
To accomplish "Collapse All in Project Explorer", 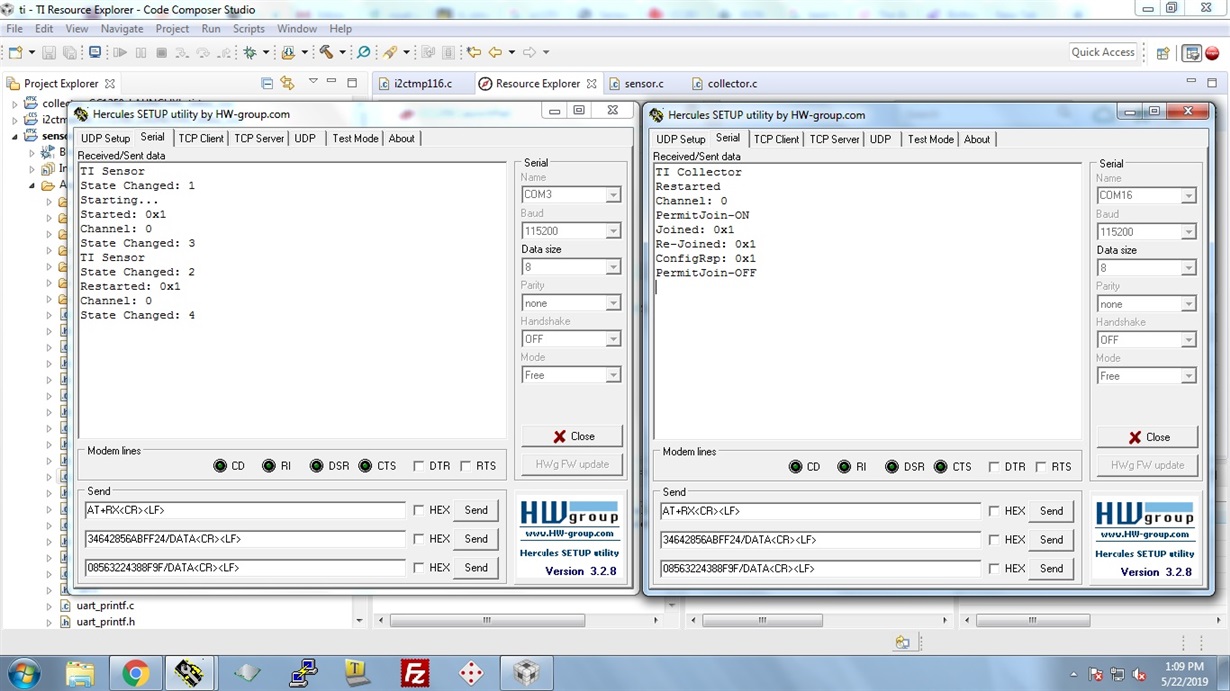I will click(267, 83).
